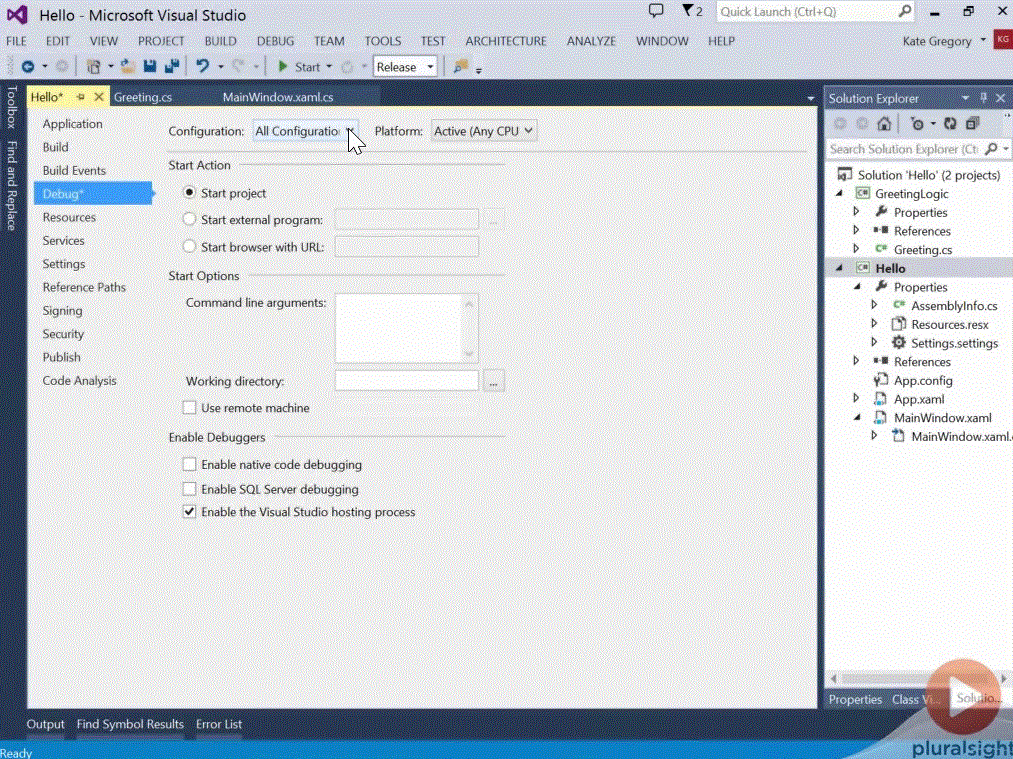
Task: Select the Start project radio button
Action: (x=189, y=192)
